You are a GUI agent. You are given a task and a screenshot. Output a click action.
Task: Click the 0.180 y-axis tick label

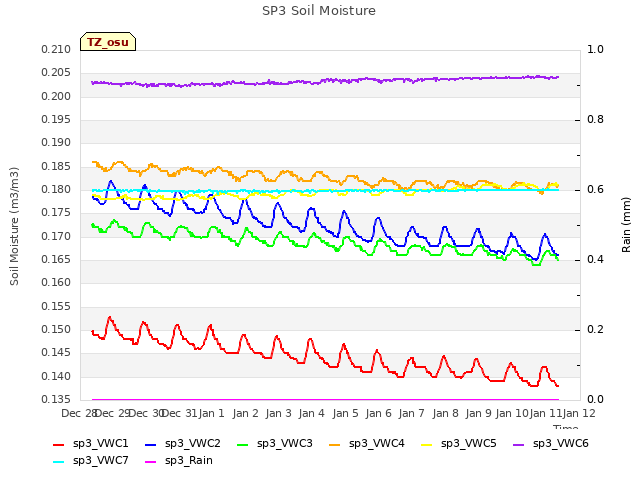pos(56,190)
